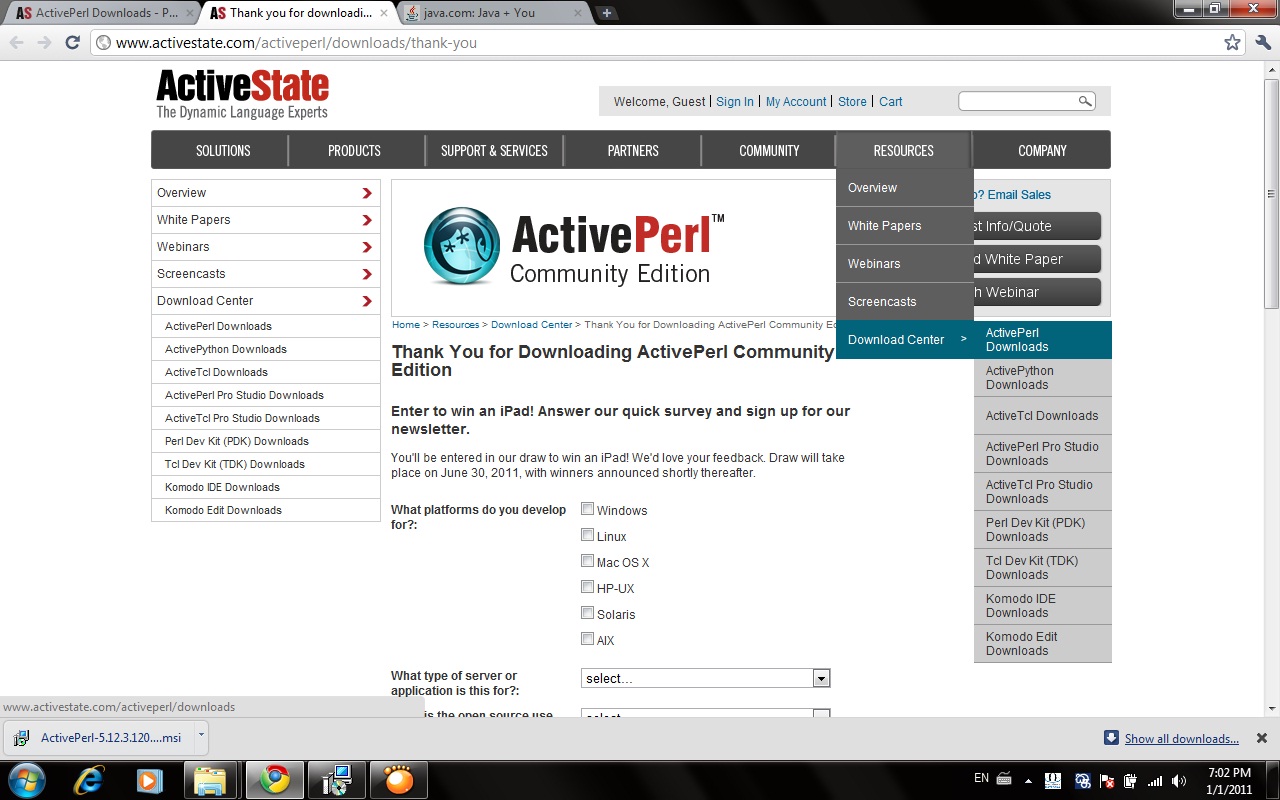
Task: Click the Chrome taskbar icon
Action: [274, 780]
